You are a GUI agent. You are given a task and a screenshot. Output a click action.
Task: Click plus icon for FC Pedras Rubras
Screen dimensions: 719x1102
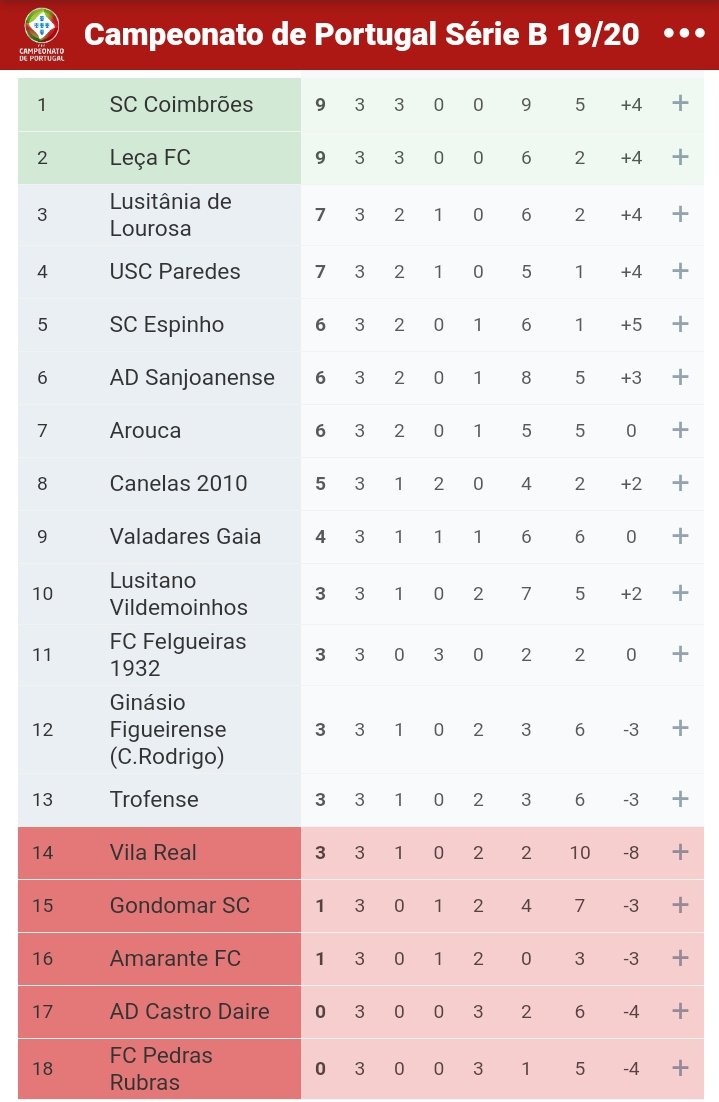tap(680, 1068)
